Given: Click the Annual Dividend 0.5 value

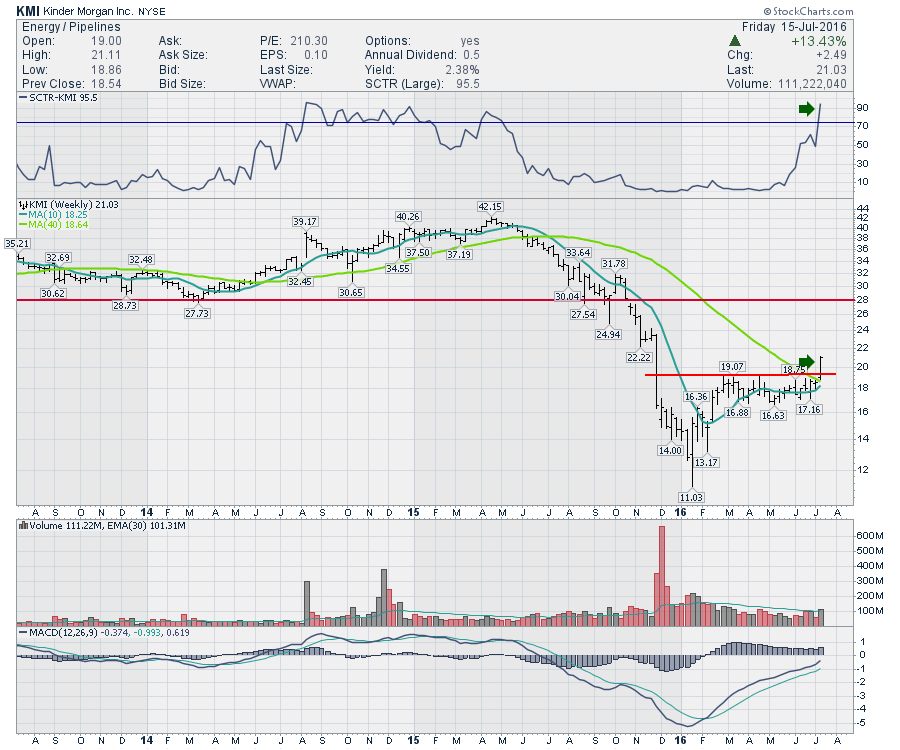Looking at the screenshot, I should tap(472, 55).
